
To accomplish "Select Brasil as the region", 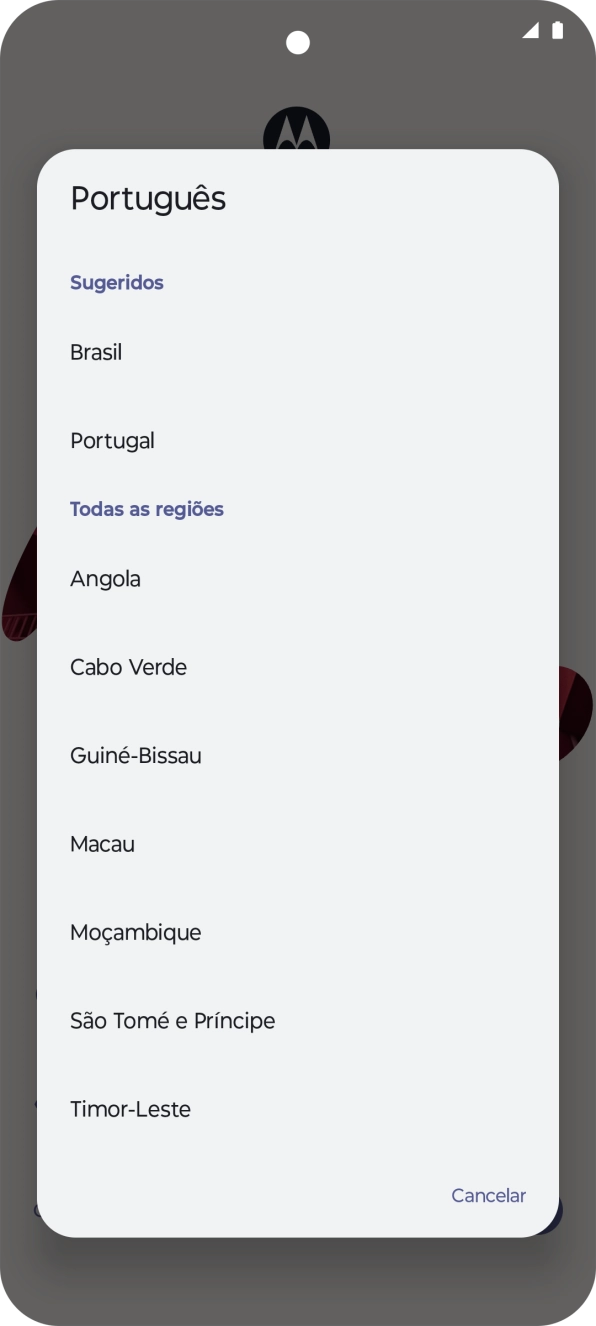I will pyautogui.click(x=96, y=352).
